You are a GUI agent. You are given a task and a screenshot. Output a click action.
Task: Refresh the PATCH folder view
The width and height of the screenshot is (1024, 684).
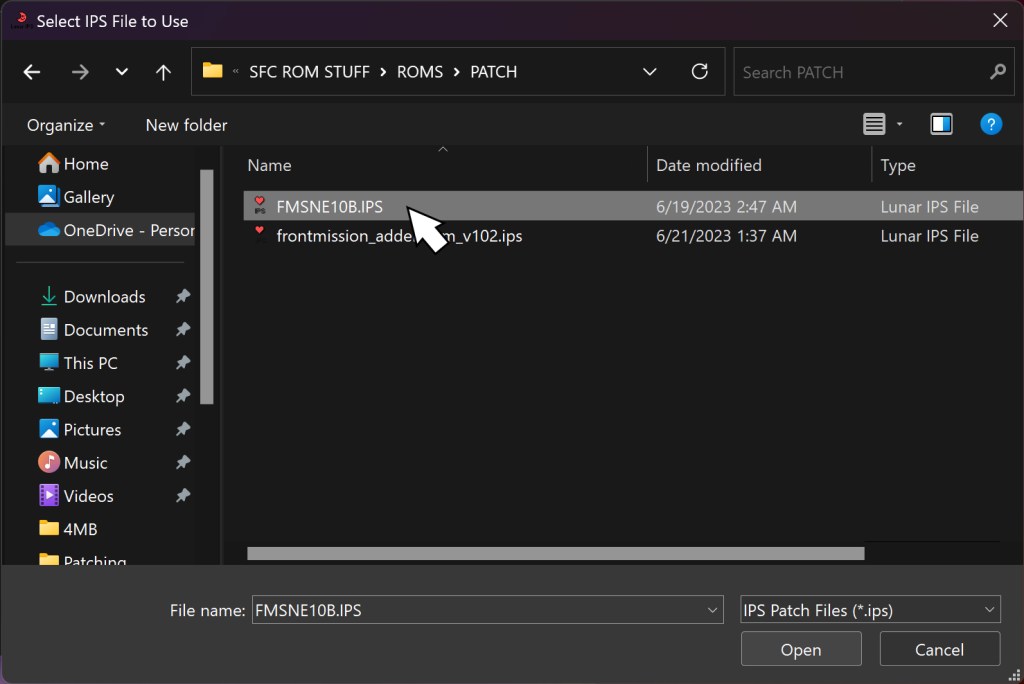[x=700, y=72]
